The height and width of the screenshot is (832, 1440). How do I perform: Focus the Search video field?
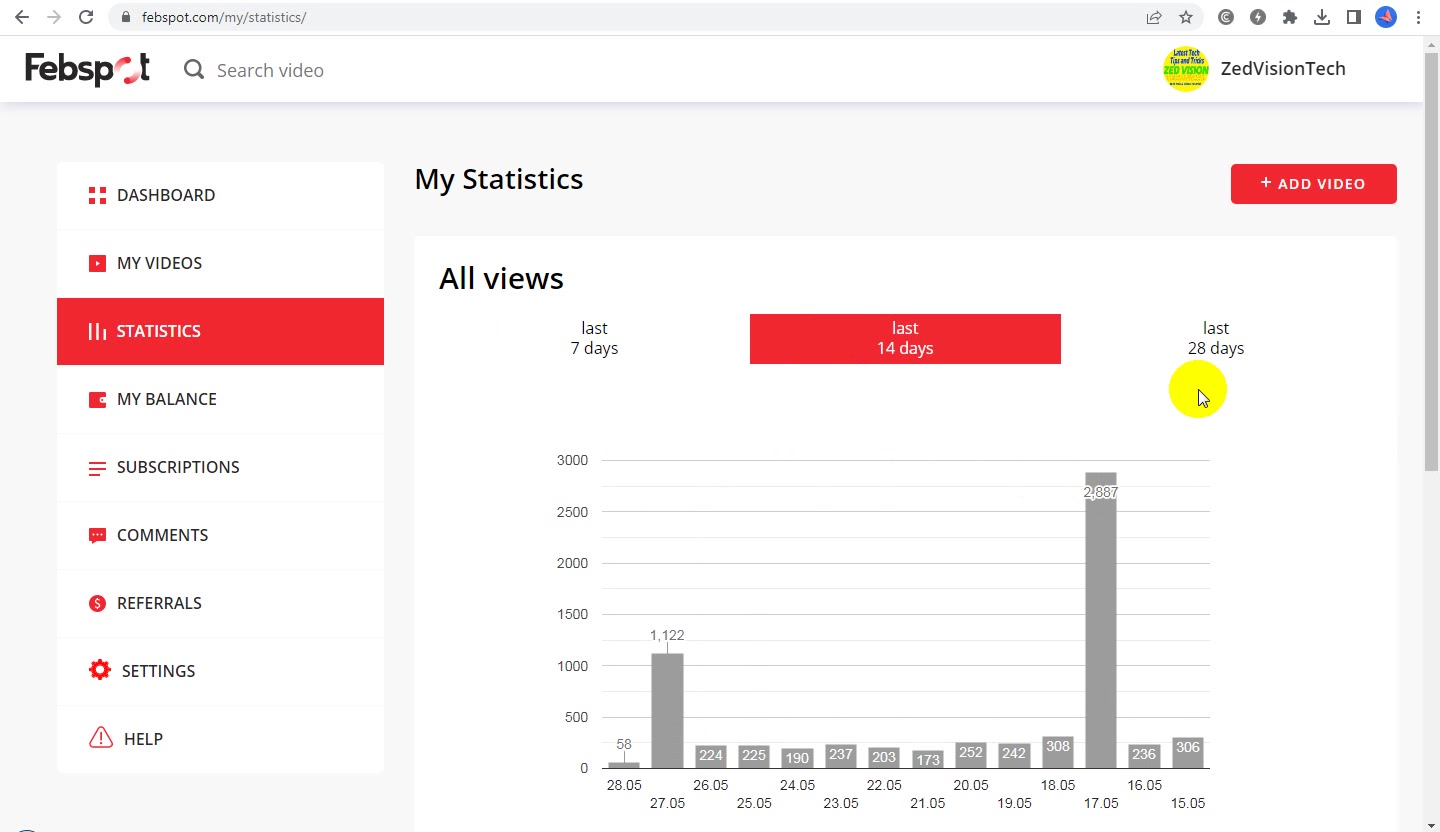tap(271, 70)
